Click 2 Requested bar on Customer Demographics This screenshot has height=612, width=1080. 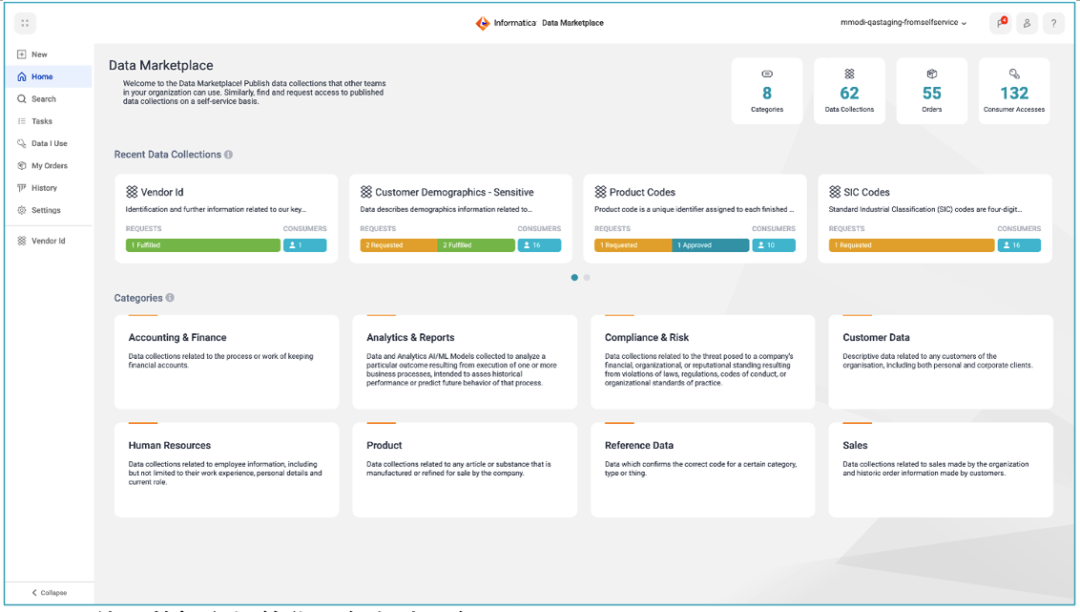tap(399, 245)
